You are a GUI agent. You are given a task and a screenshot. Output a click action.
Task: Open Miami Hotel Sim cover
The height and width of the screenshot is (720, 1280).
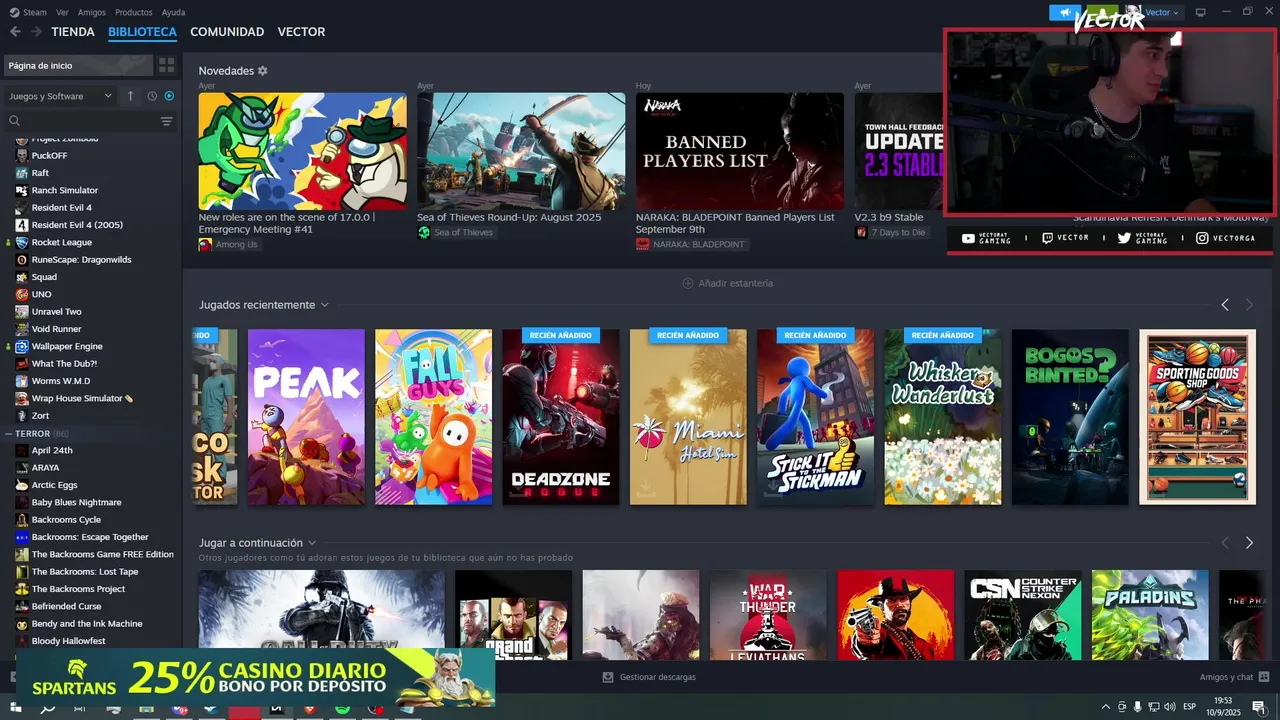(688, 417)
